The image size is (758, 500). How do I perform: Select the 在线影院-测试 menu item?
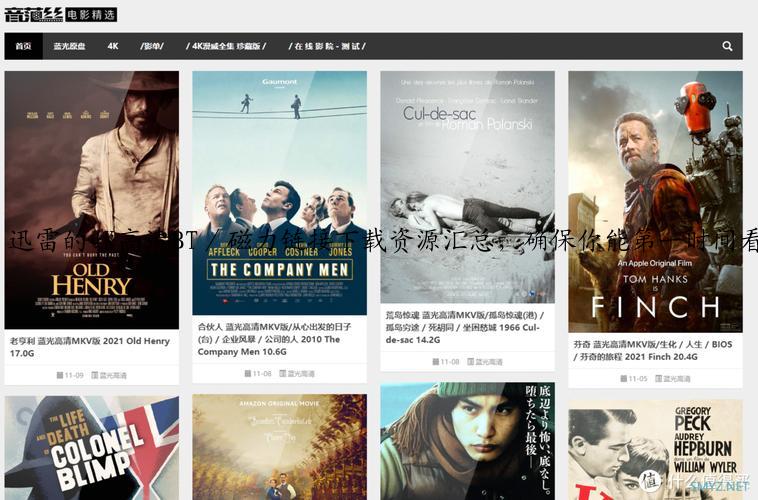[x=328, y=46]
